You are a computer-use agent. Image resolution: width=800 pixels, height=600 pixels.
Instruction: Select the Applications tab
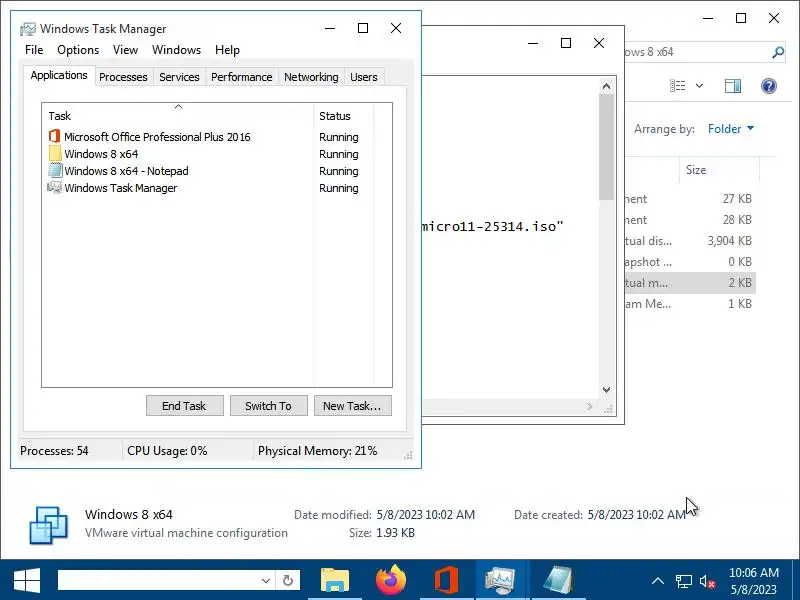tap(59, 76)
